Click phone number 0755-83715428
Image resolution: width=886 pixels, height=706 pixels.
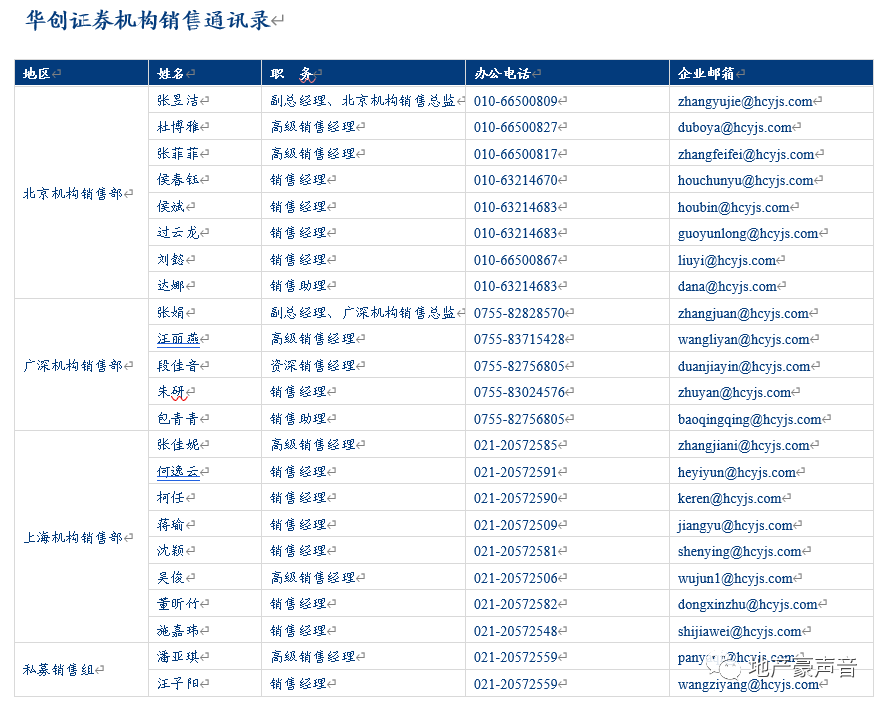[x=519, y=339]
